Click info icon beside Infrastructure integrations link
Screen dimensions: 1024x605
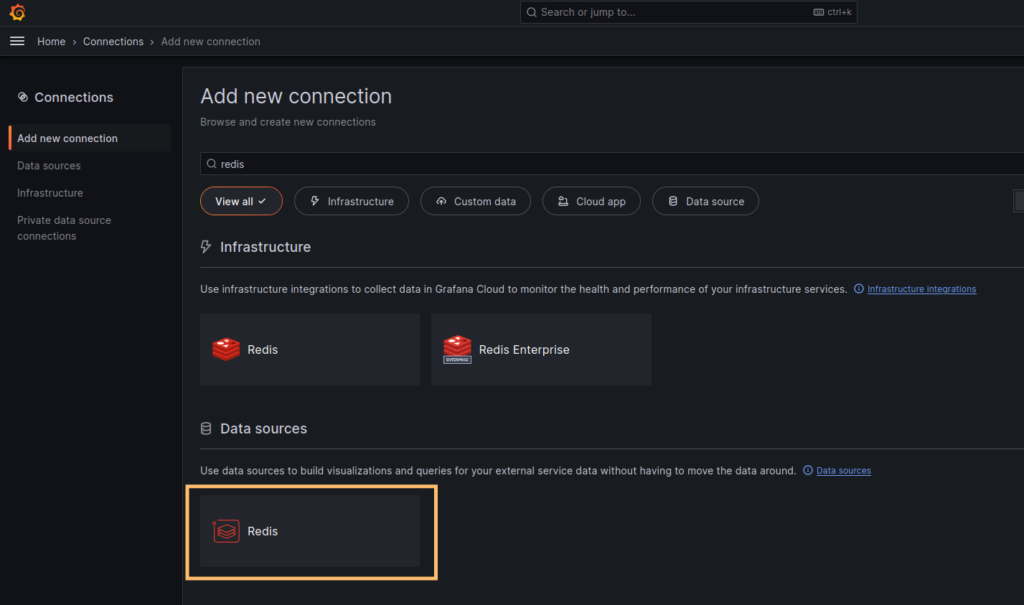tap(859, 289)
